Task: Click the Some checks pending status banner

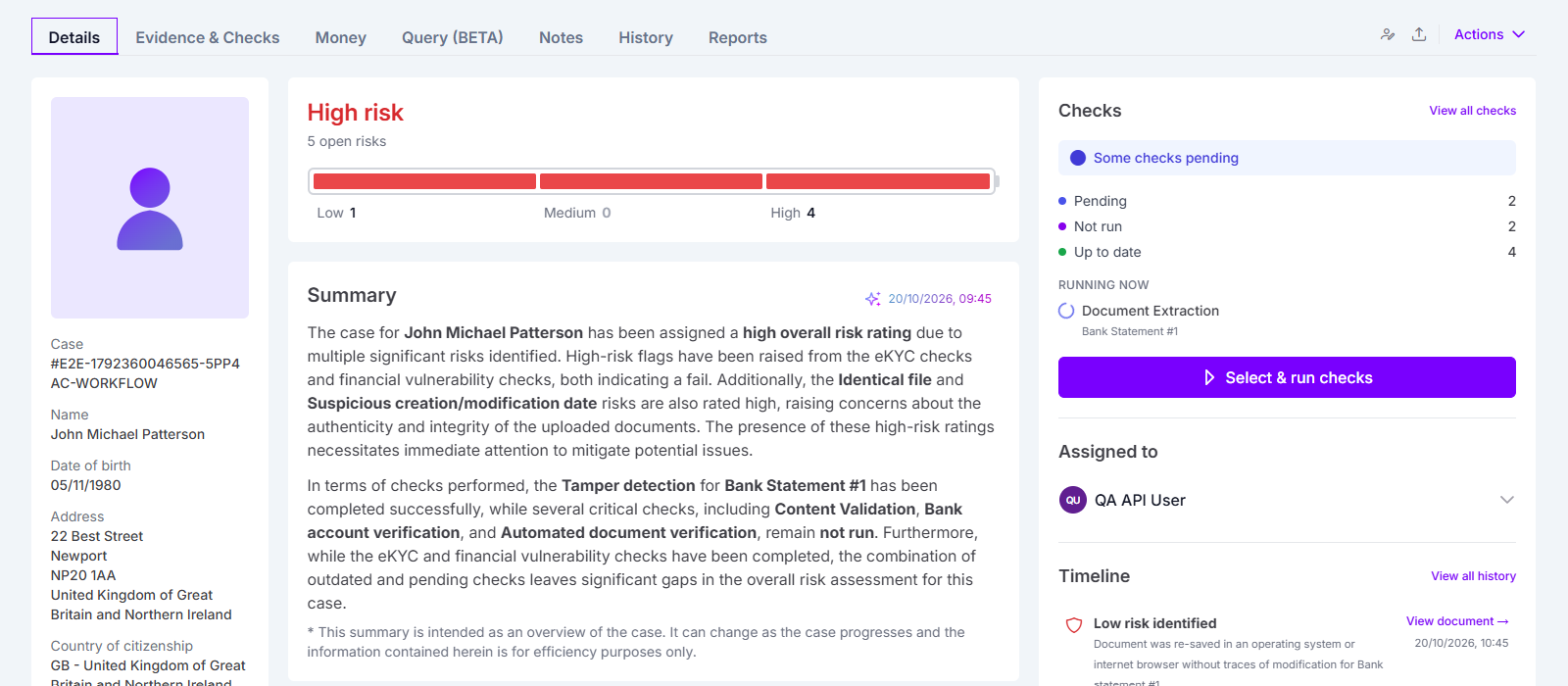Action: [x=1287, y=158]
